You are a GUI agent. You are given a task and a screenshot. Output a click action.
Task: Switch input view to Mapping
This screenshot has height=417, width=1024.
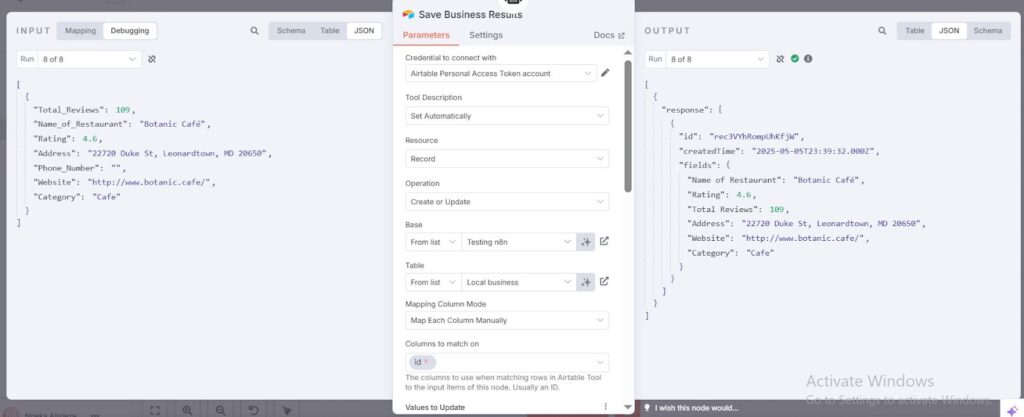(80, 31)
